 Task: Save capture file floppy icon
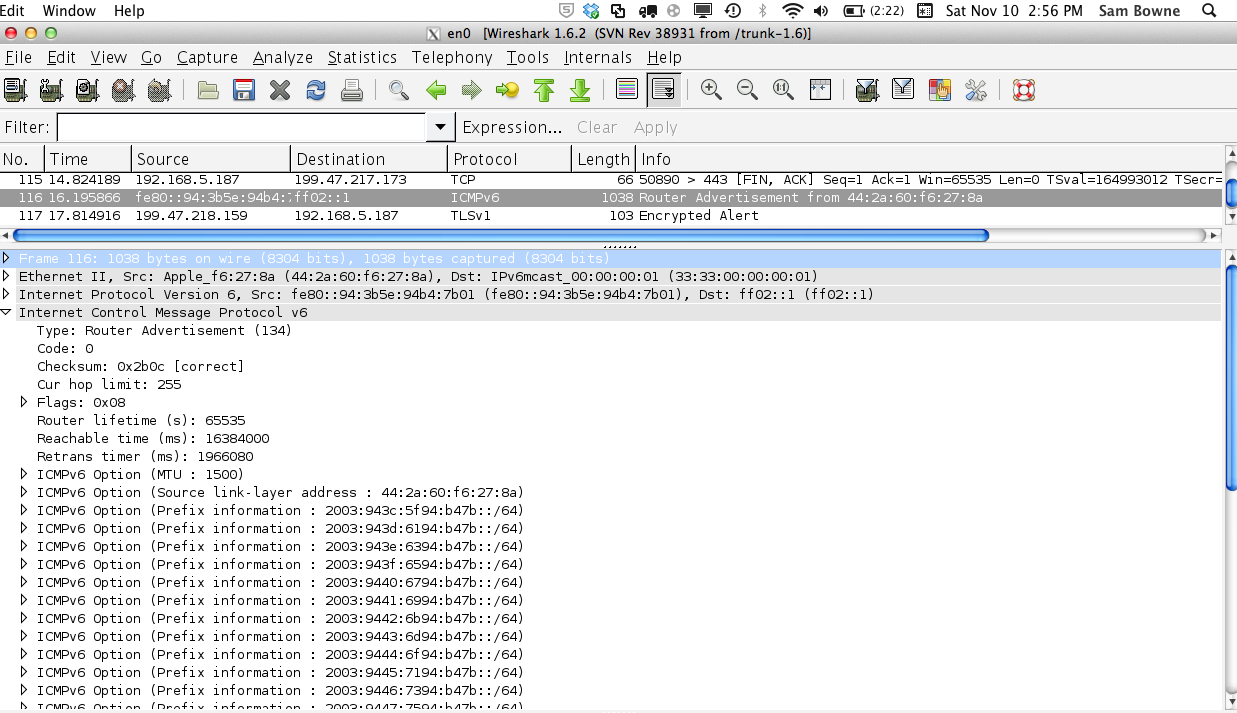point(244,91)
